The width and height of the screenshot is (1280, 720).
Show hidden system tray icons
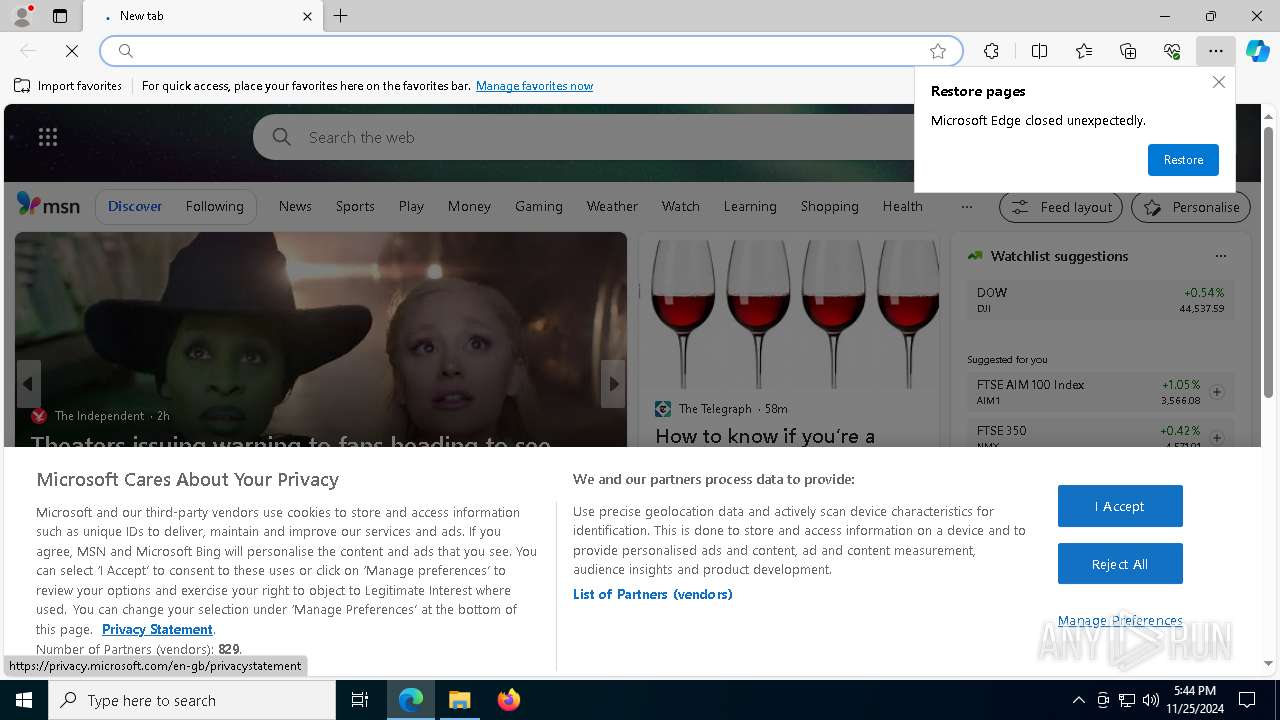click(x=1078, y=700)
